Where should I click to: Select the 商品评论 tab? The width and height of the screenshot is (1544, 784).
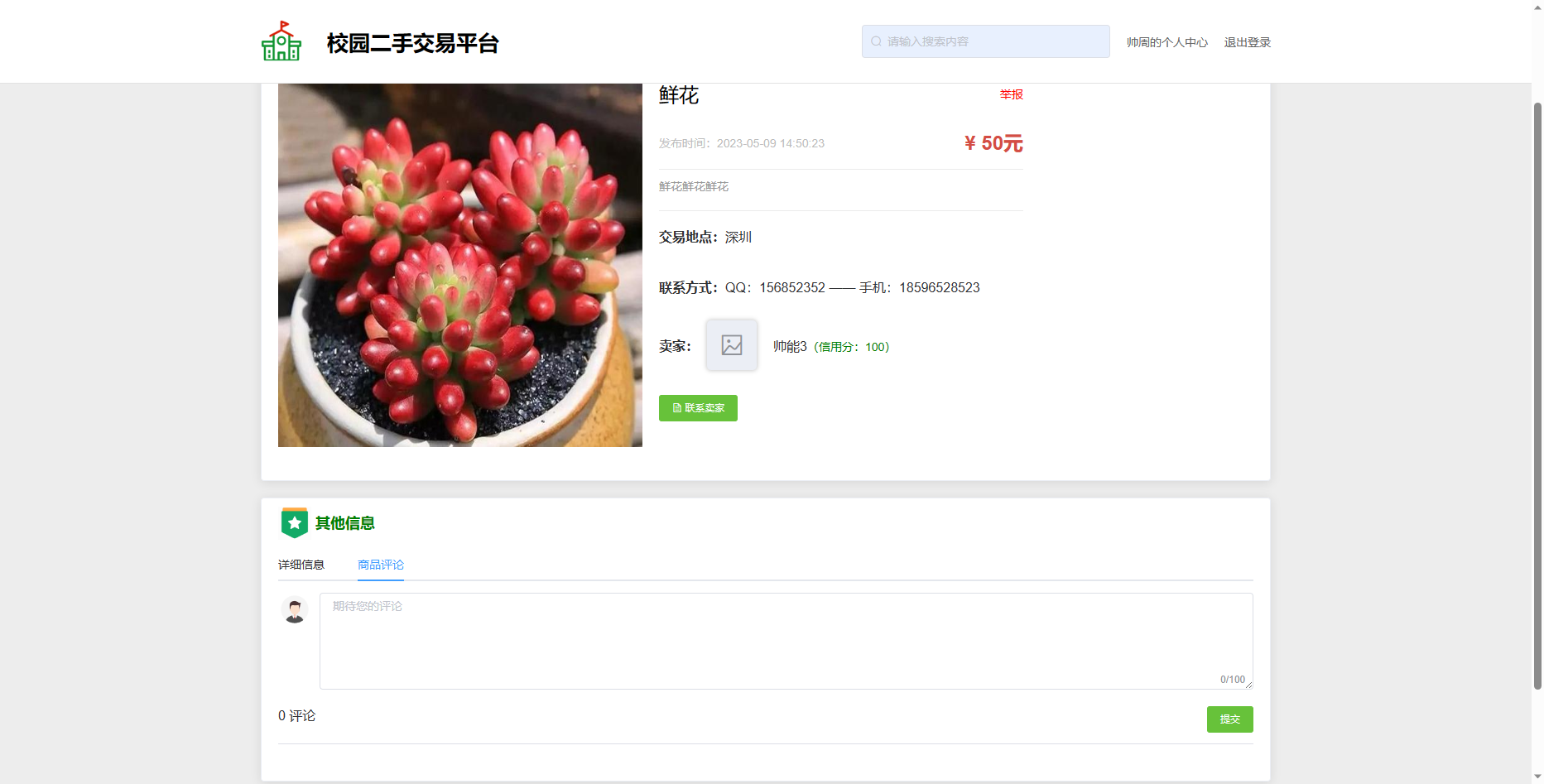click(380, 564)
